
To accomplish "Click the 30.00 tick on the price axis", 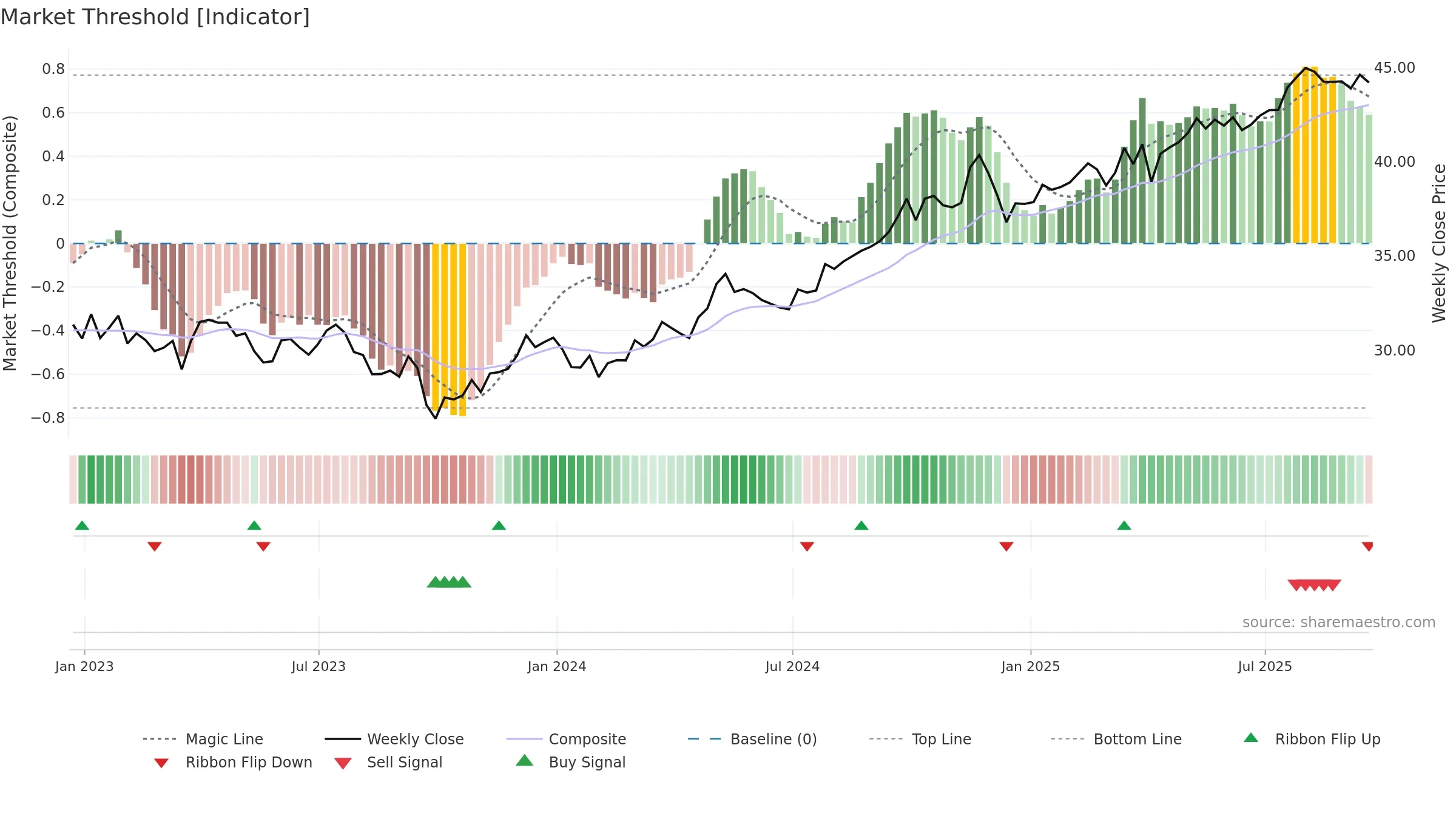I will (1395, 351).
